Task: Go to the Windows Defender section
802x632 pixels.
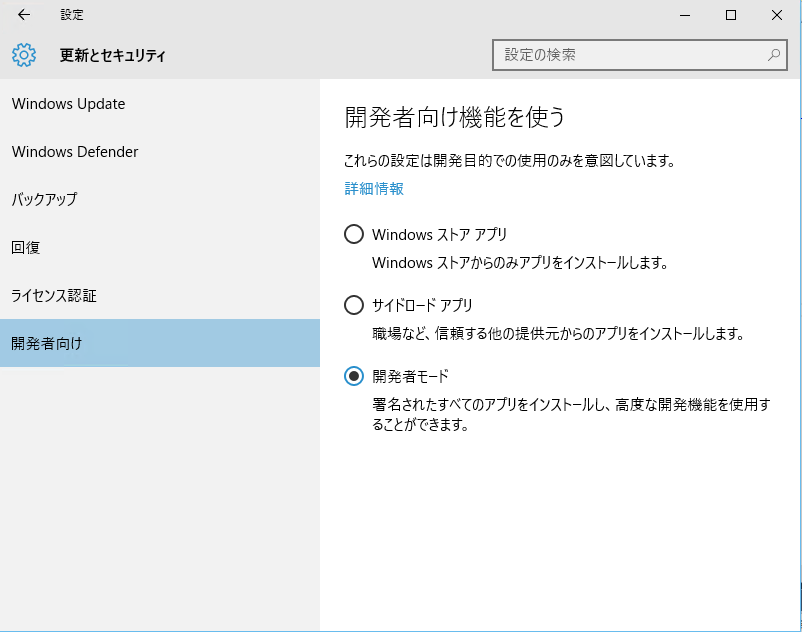Action: (x=75, y=152)
